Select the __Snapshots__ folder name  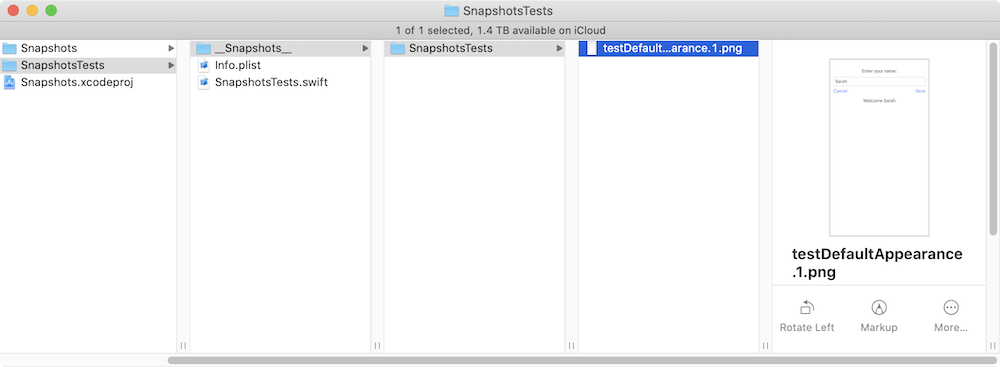pyautogui.click(x=253, y=49)
